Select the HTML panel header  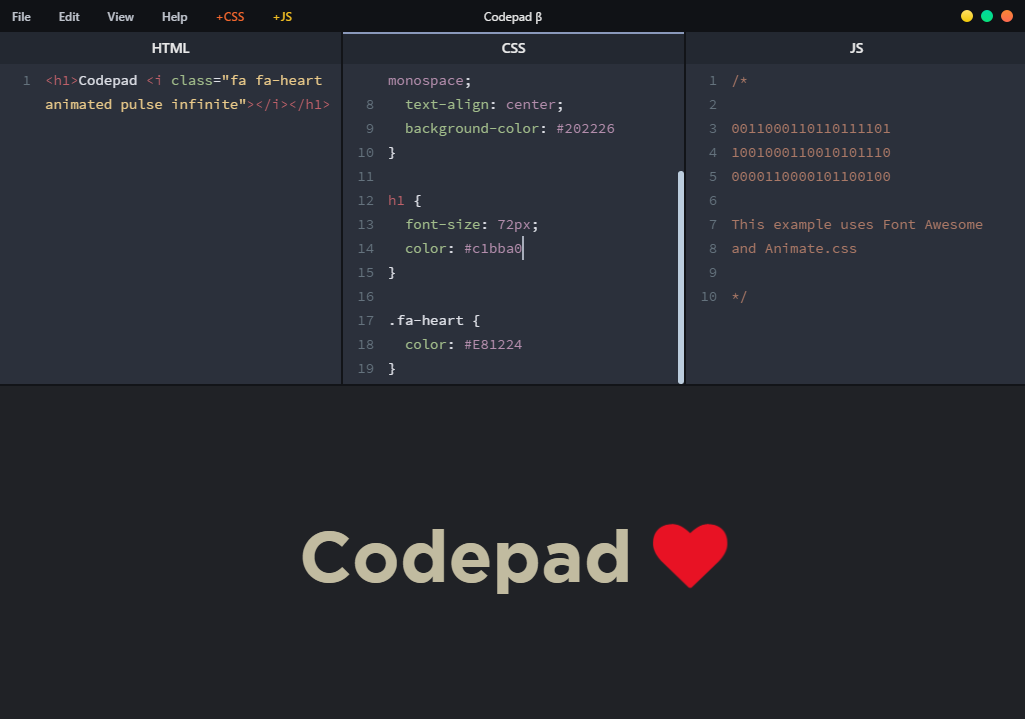(170, 47)
